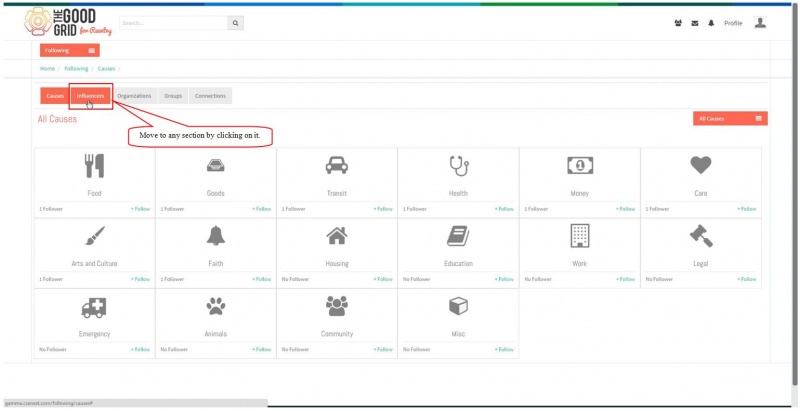The image size is (800, 411).
Task: Open the messages envelope icon
Action: [695, 23]
